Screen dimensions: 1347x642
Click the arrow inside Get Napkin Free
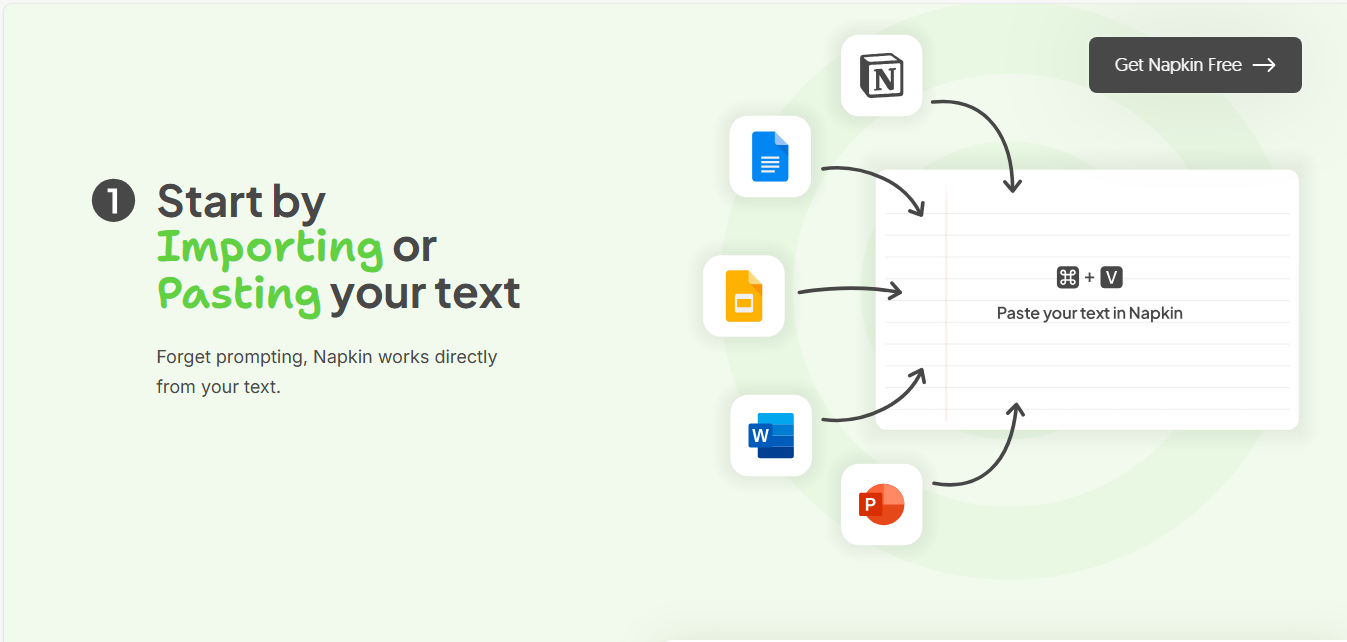click(x=1264, y=65)
